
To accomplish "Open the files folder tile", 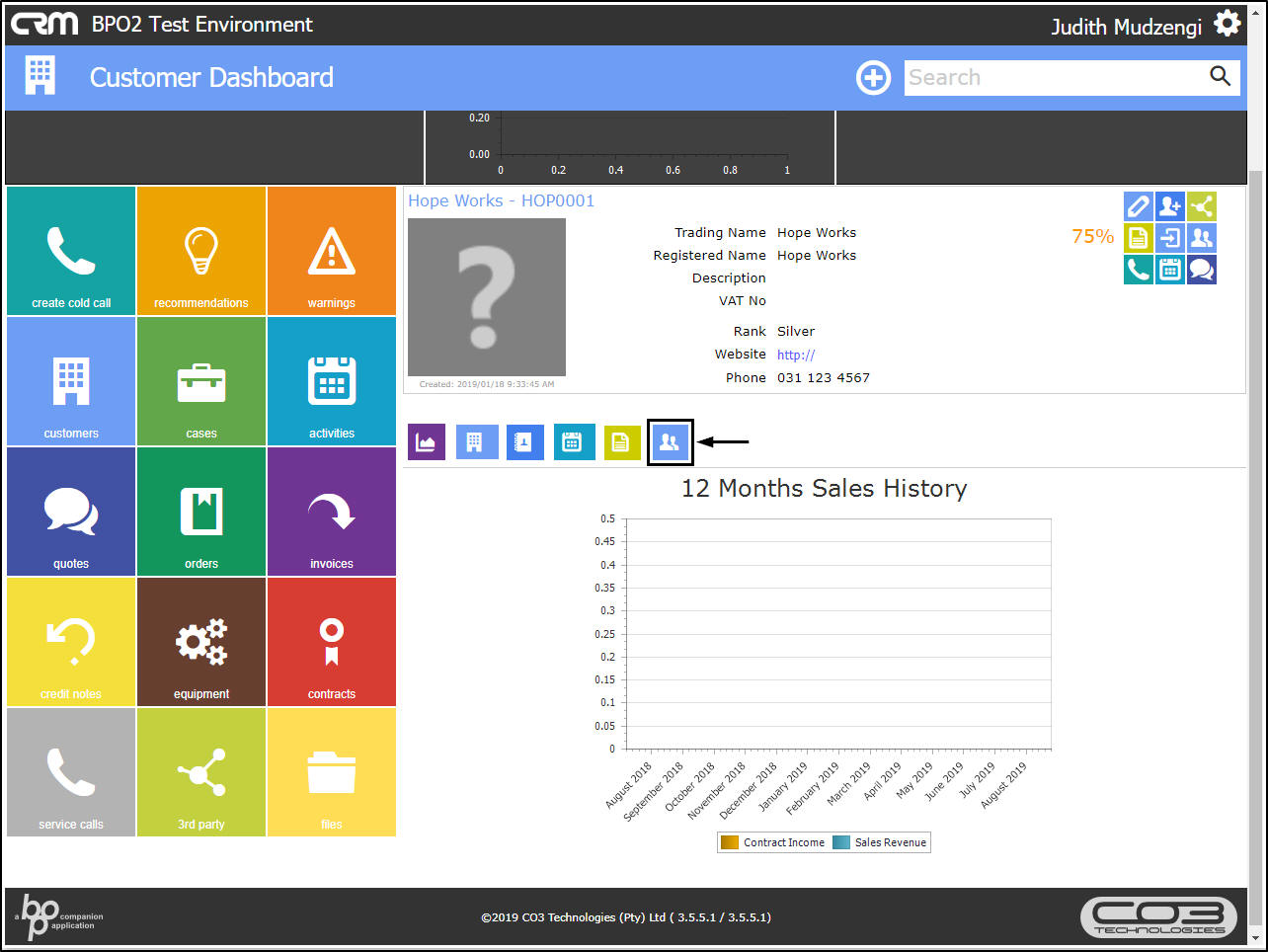I will click(332, 772).
